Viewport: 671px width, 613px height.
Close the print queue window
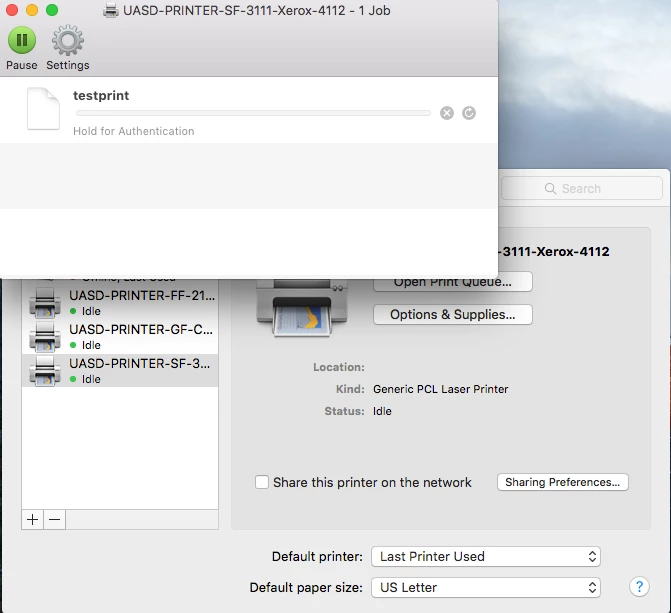pyautogui.click(x=12, y=10)
